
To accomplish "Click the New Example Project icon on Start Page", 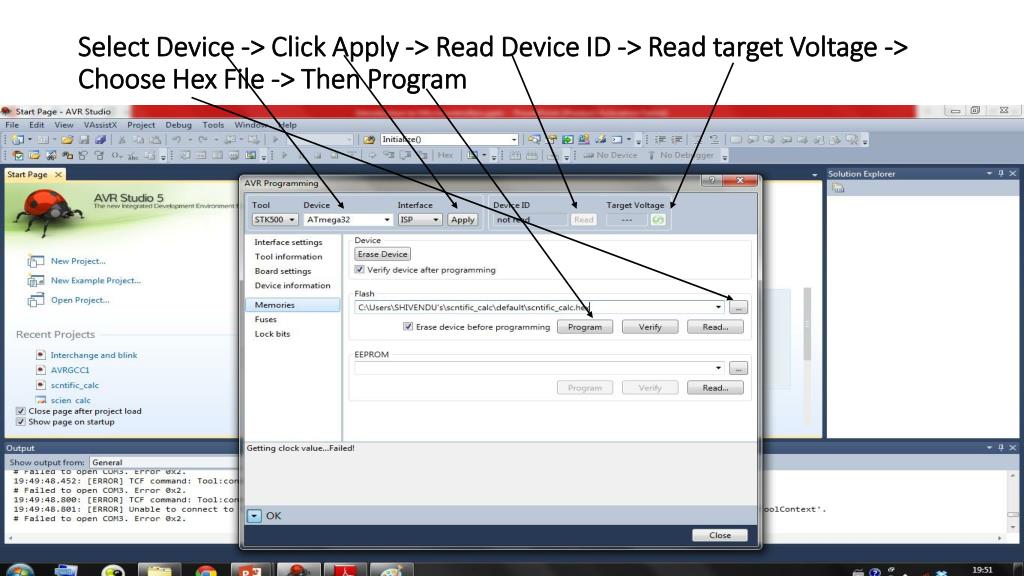I will [x=35, y=281].
